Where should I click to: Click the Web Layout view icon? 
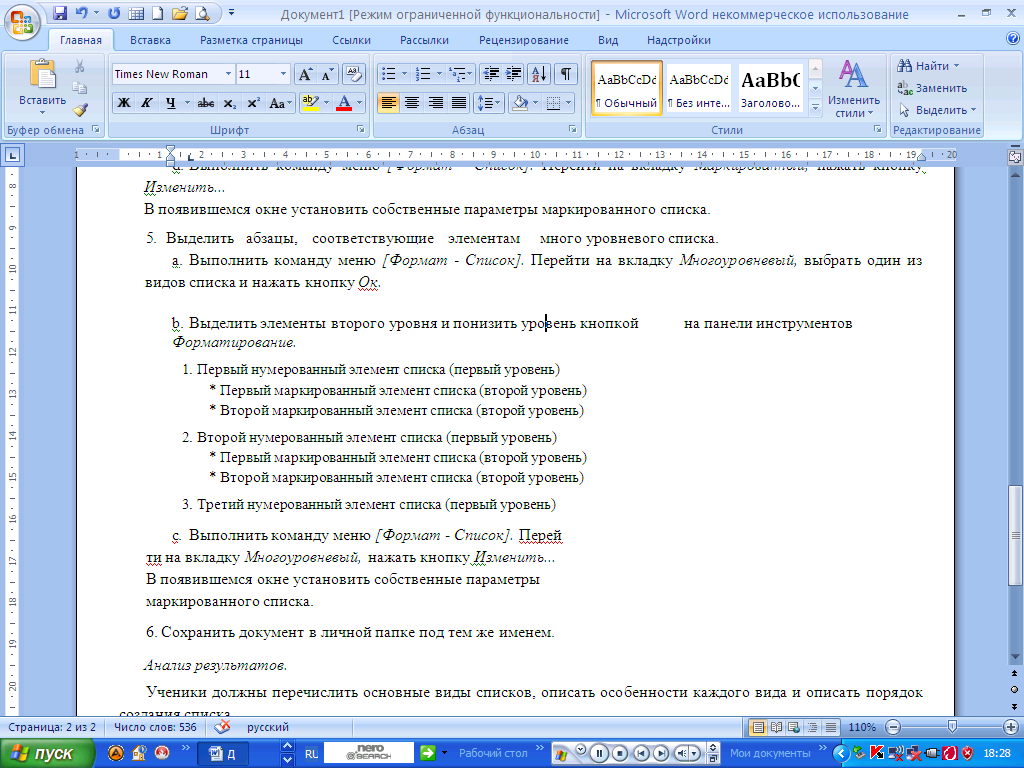point(794,727)
